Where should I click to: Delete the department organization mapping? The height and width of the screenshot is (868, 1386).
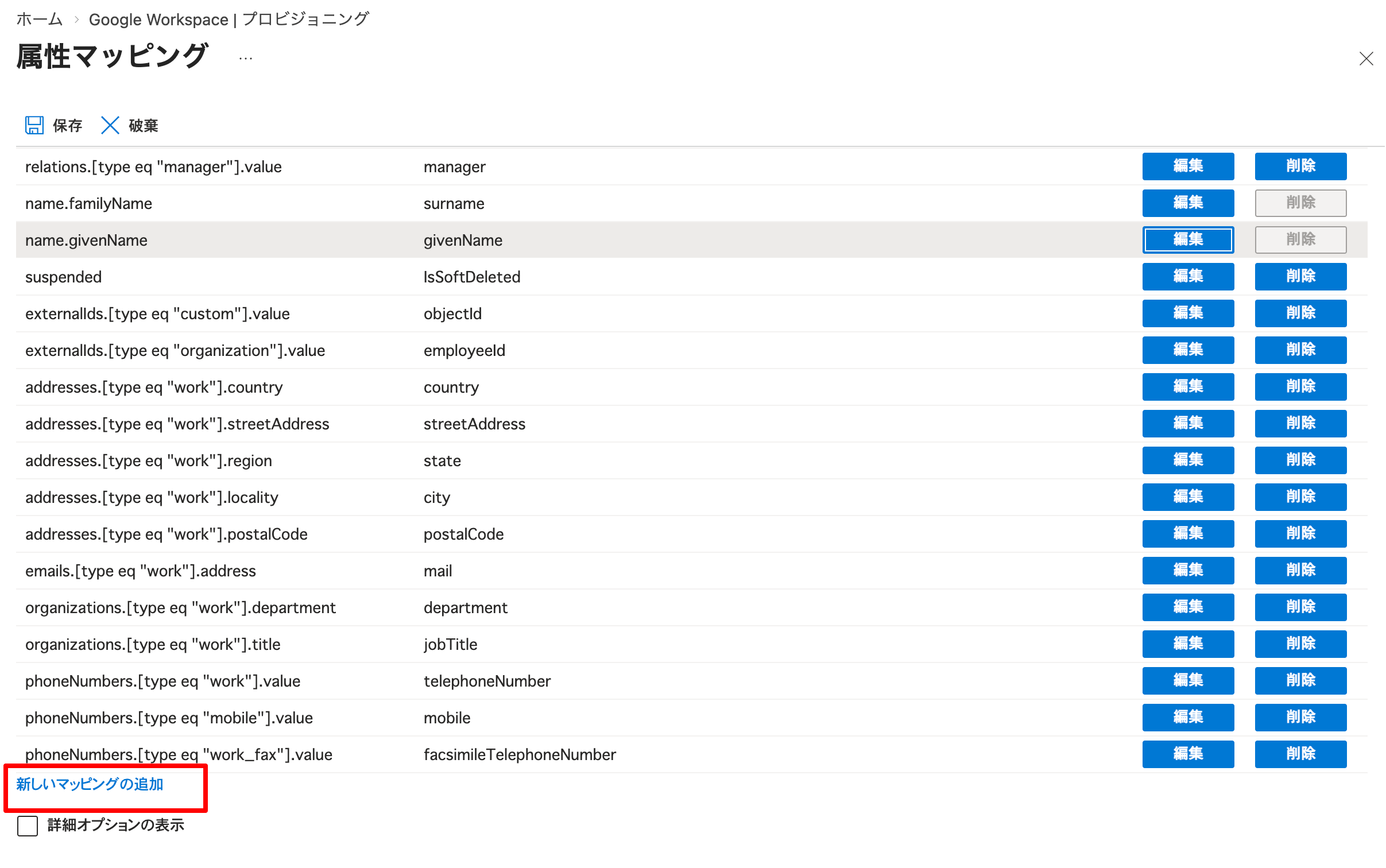[1300, 607]
